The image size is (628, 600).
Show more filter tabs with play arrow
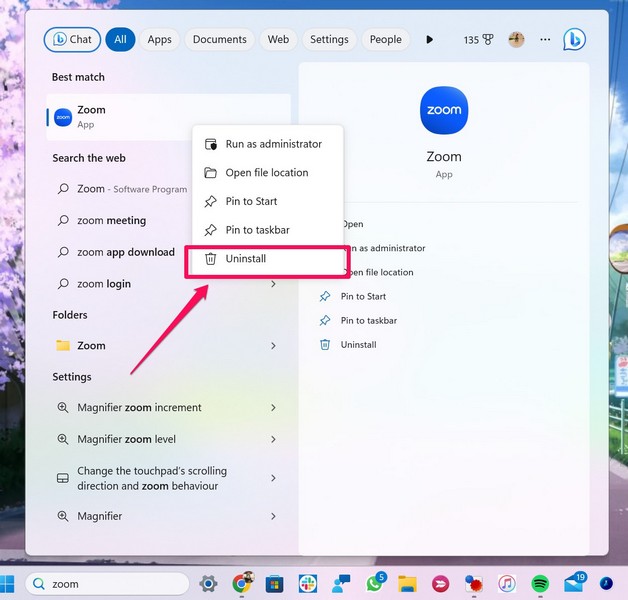point(430,40)
